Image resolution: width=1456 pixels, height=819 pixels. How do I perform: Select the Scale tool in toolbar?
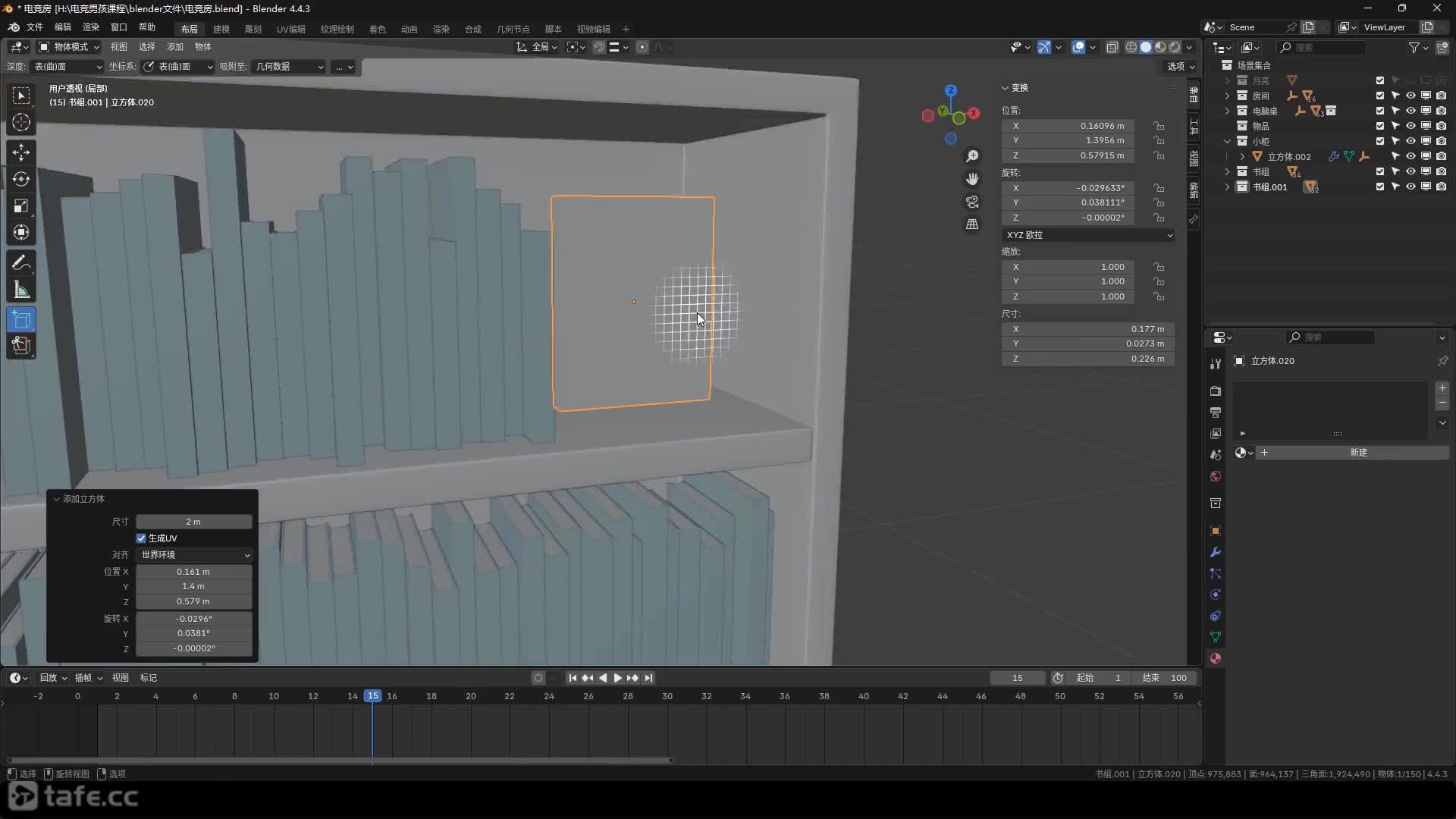(21, 206)
